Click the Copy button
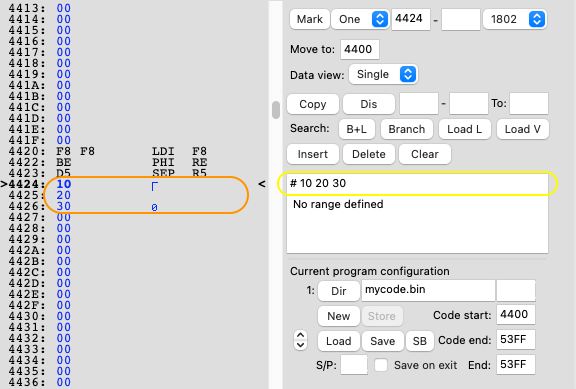The width and height of the screenshot is (576, 389). click(x=313, y=104)
